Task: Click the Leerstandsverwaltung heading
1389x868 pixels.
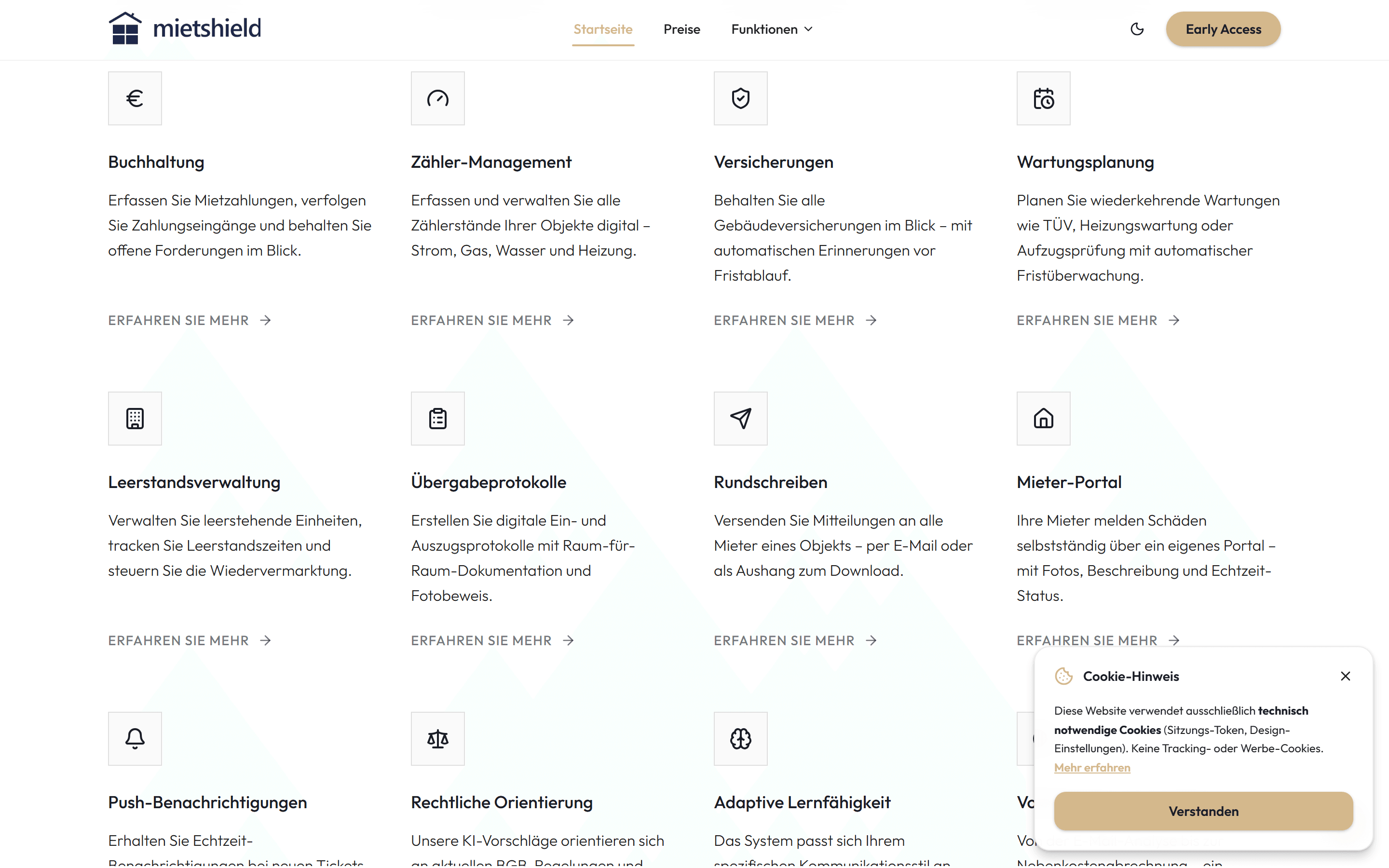Action: 194,482
